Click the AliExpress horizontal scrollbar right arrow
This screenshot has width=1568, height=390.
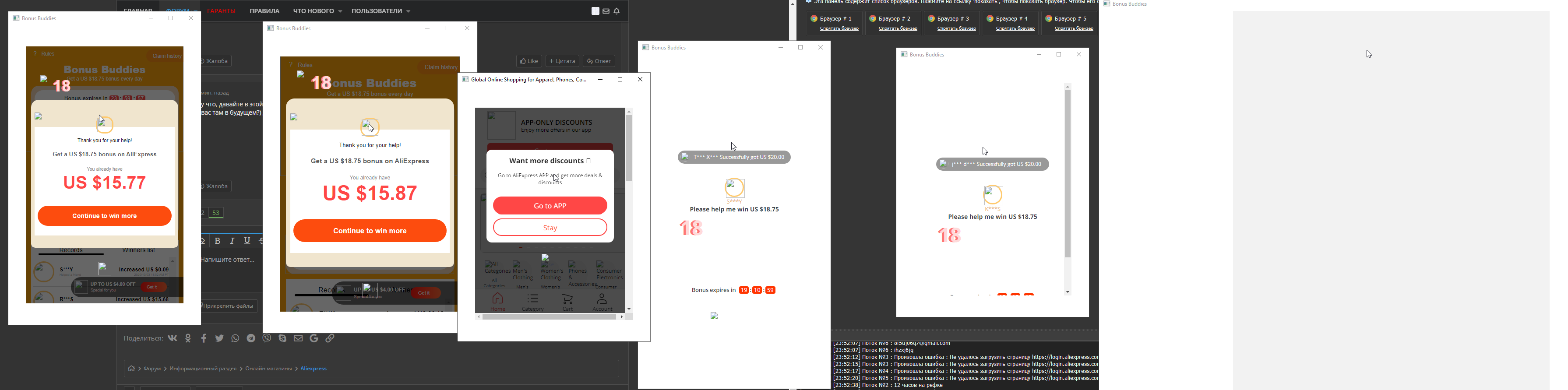click(x=621, y=317)
